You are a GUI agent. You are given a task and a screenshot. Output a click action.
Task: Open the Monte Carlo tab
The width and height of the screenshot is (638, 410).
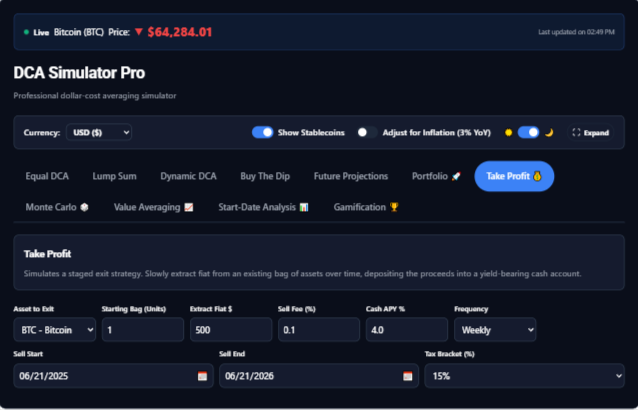(57, 207)
